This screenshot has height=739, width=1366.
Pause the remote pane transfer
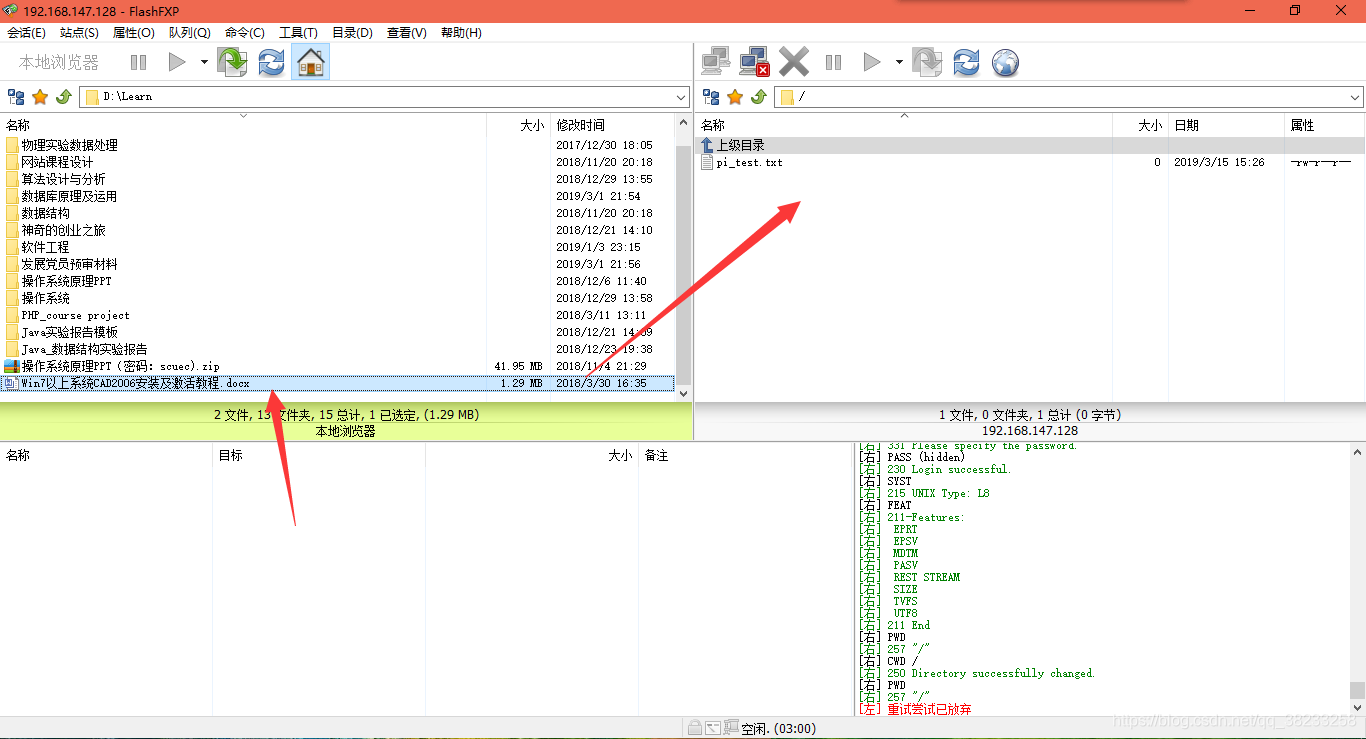coord(833,62)
